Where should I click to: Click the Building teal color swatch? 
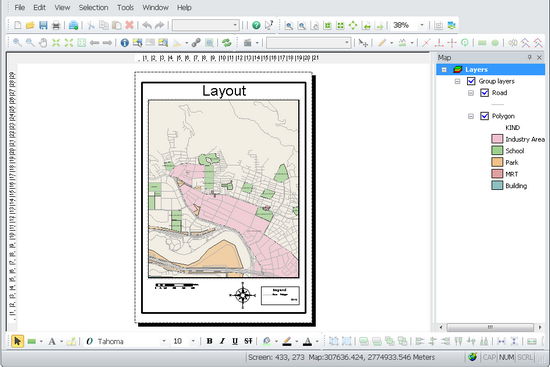497,186
